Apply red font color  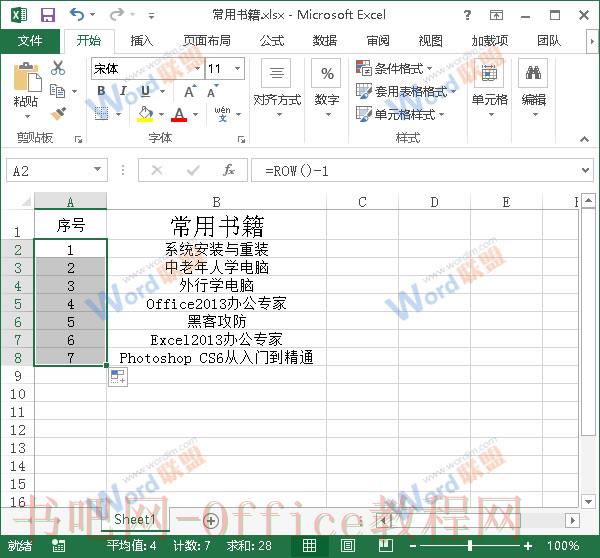tap(179, 114)
